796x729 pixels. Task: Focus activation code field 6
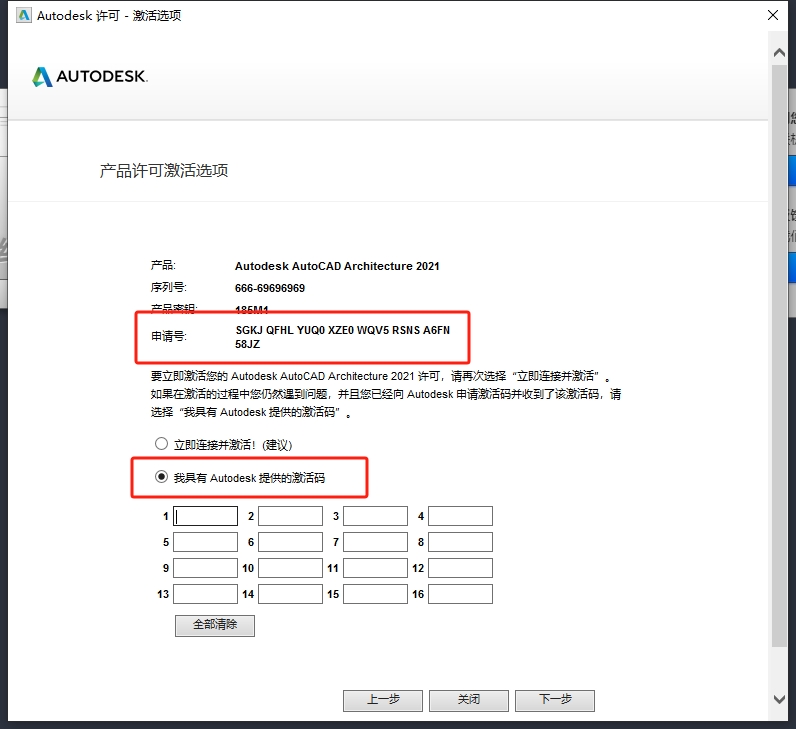click(x=290, y=542)
